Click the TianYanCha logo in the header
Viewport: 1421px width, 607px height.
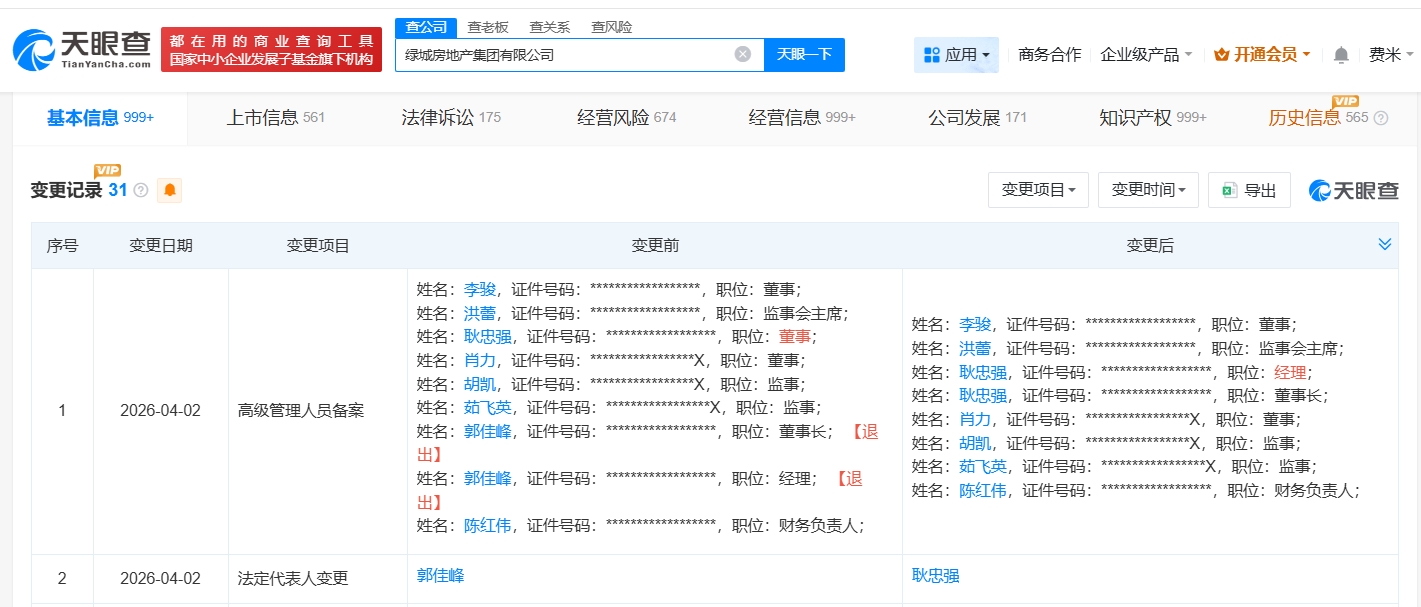(x=82, y=48)
